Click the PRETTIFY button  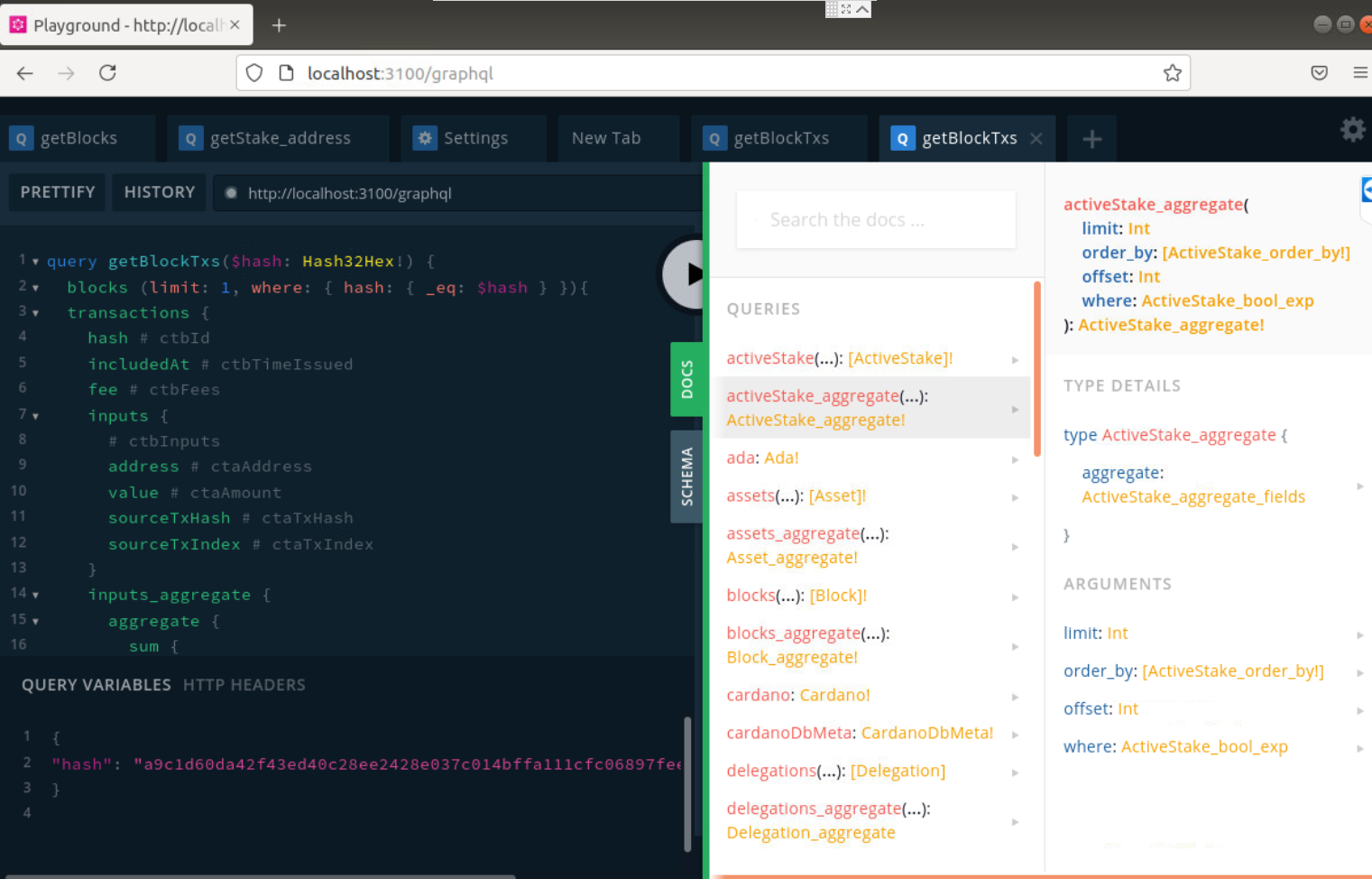click(x=58, y=192)
